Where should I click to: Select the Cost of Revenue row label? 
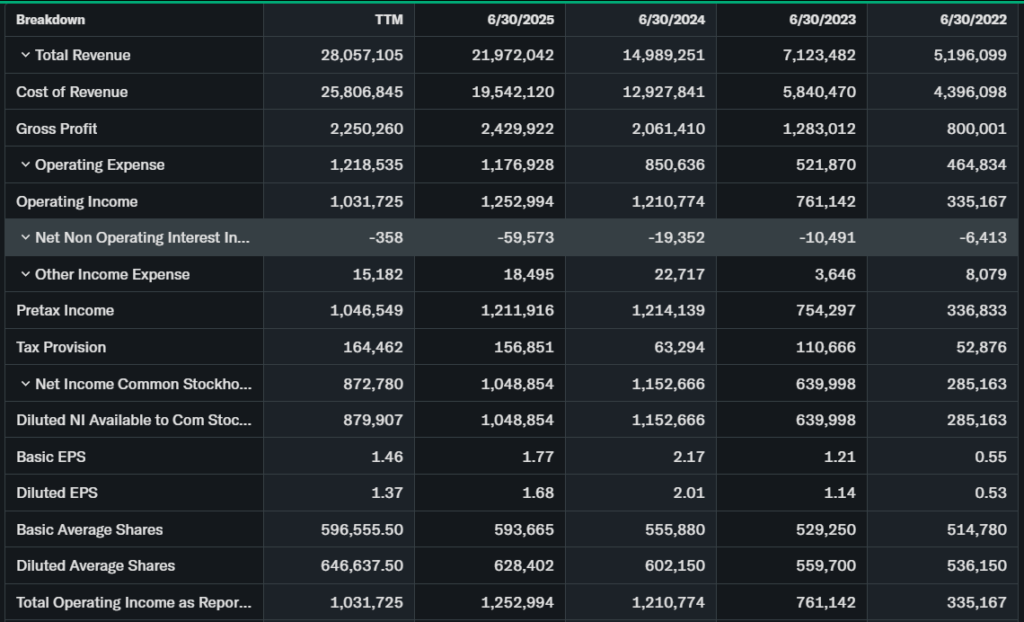(x=72, y=92)
